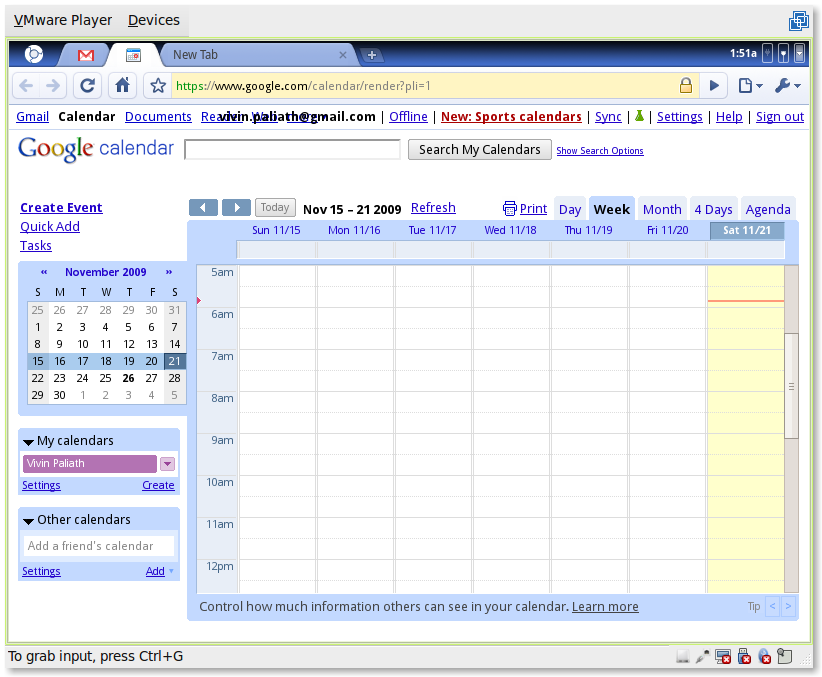Open the Gmail pinned tab

click(86, 55)
